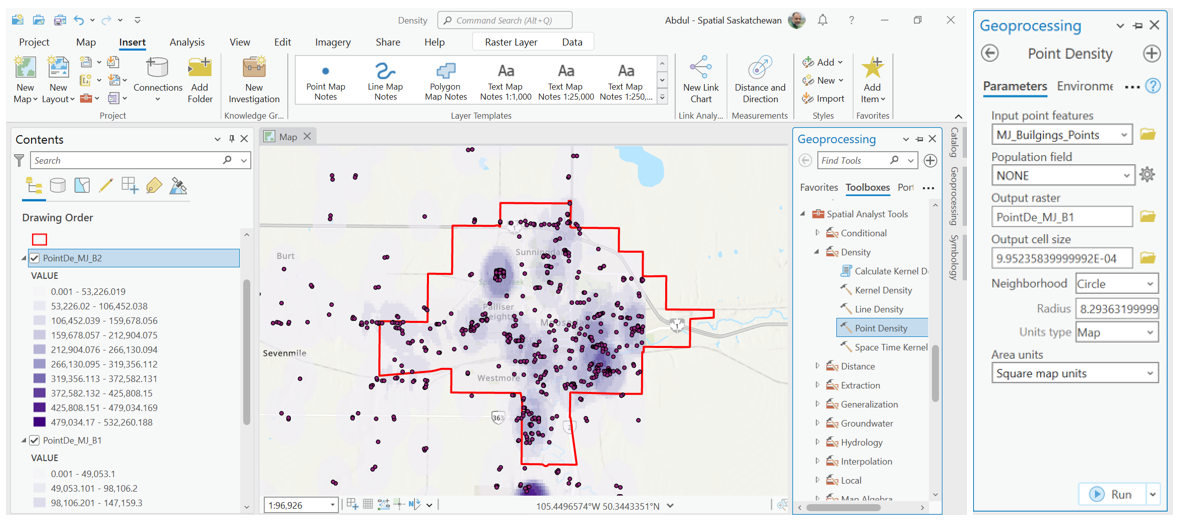The width and height of the screenshot is (1178, 521).
Task: Open the Neighborhood Circle dropdown
Action: 1116,284
